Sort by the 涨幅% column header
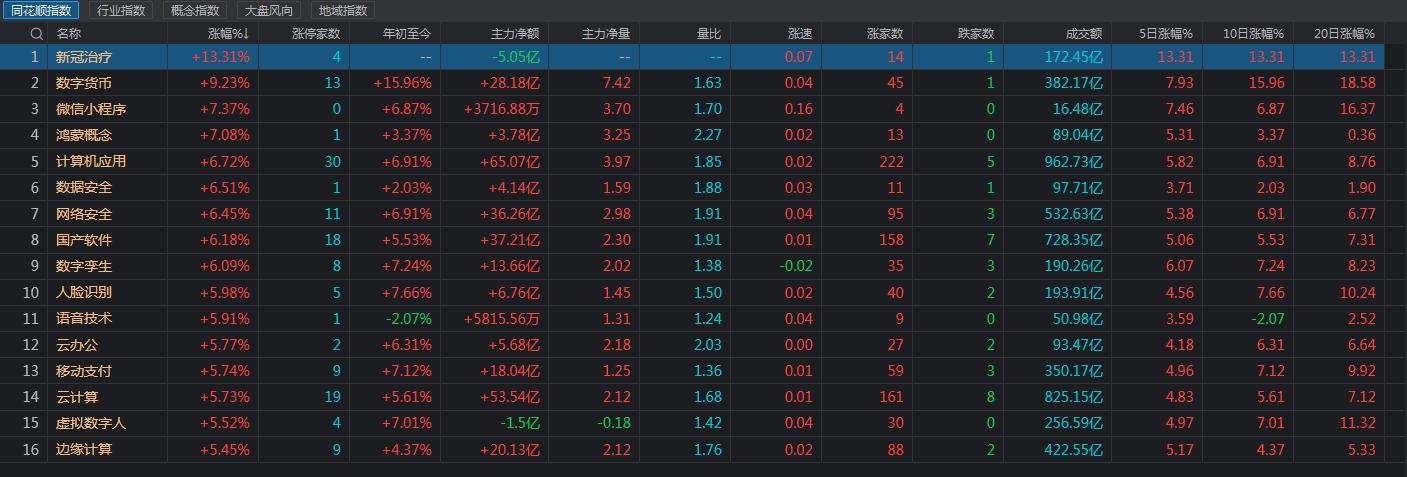The height and width of the screenshot is (477, 1407). (228, 34)
